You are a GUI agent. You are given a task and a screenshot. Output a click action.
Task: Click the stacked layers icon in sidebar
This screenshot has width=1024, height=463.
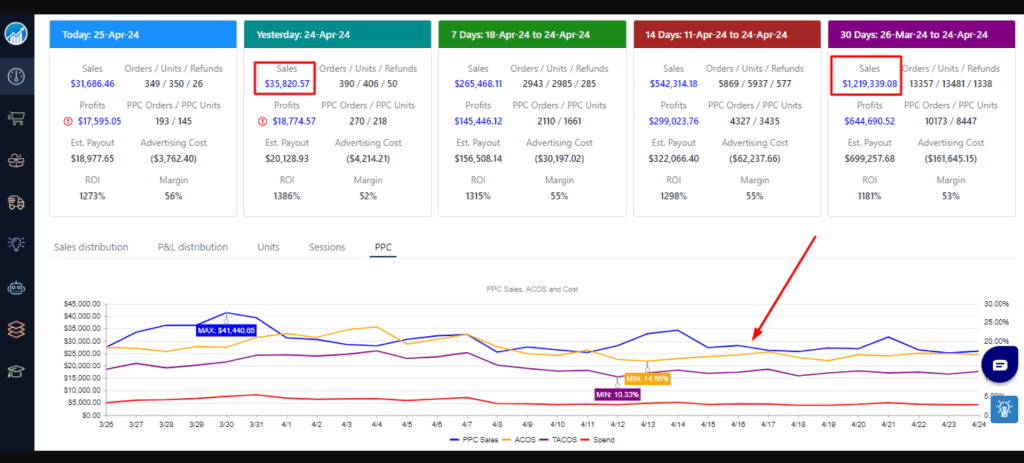(16, 328)
